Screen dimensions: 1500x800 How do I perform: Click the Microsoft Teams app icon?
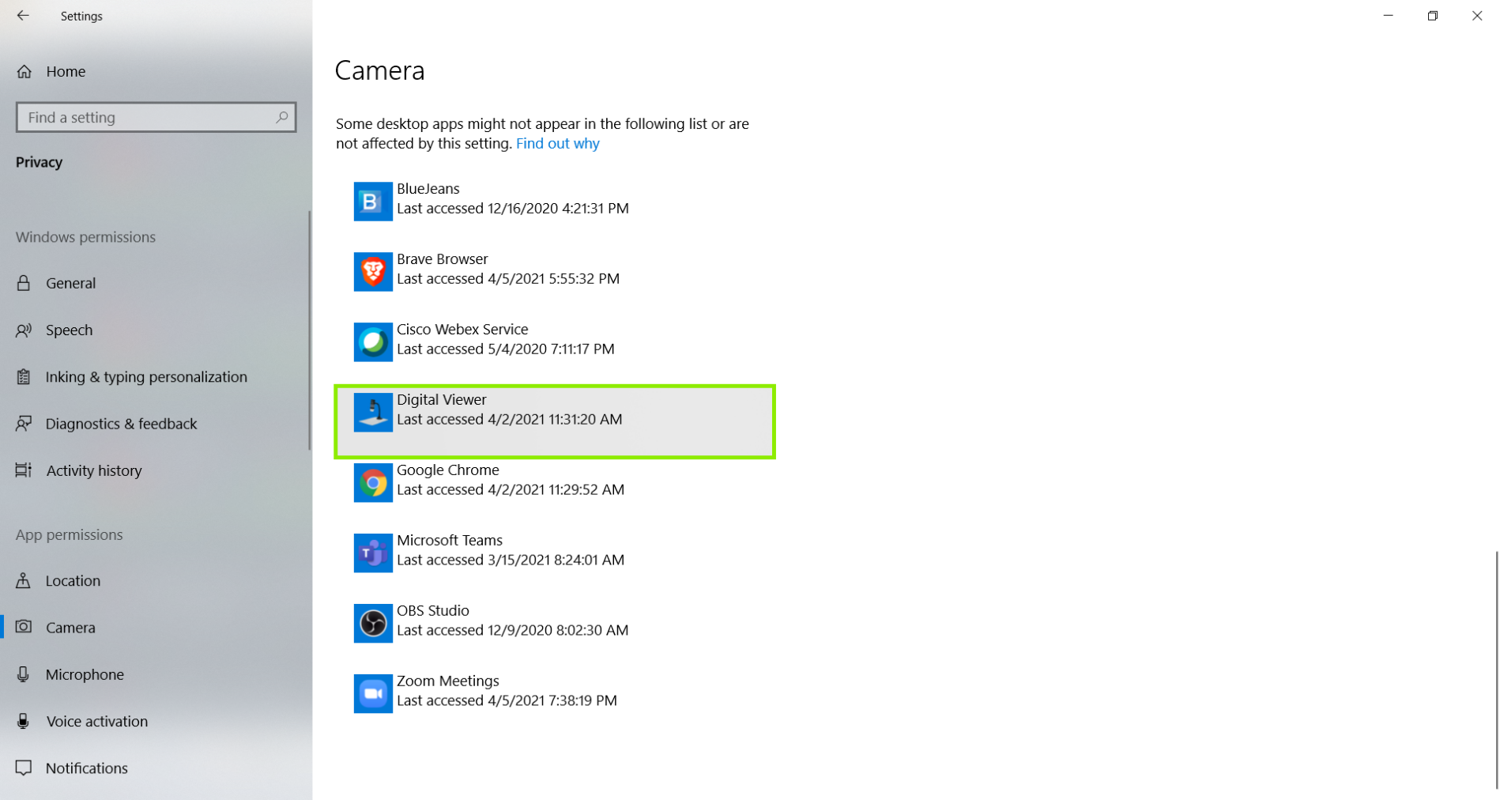pos(371,552)
